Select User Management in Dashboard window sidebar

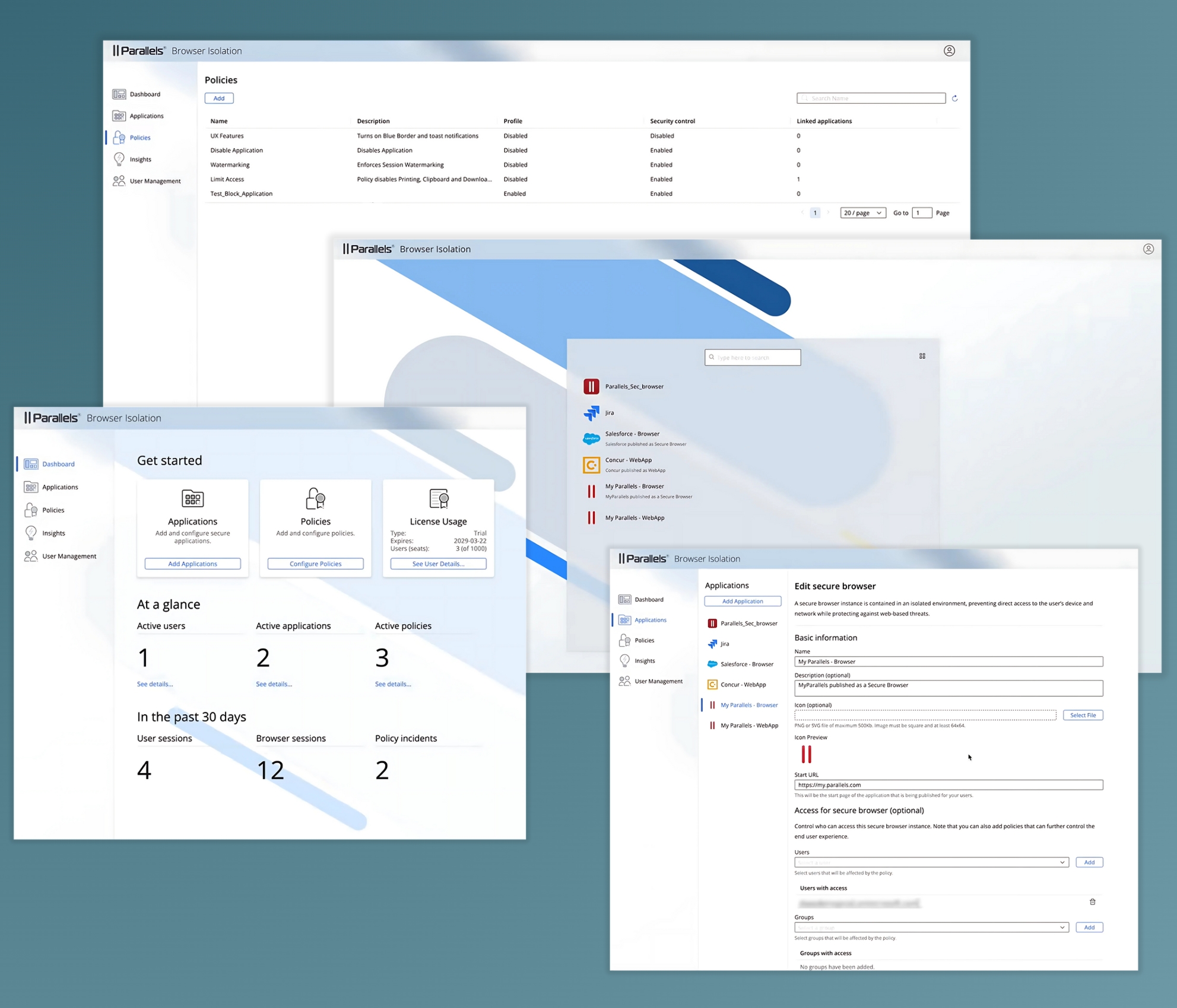tap(69, 557)
